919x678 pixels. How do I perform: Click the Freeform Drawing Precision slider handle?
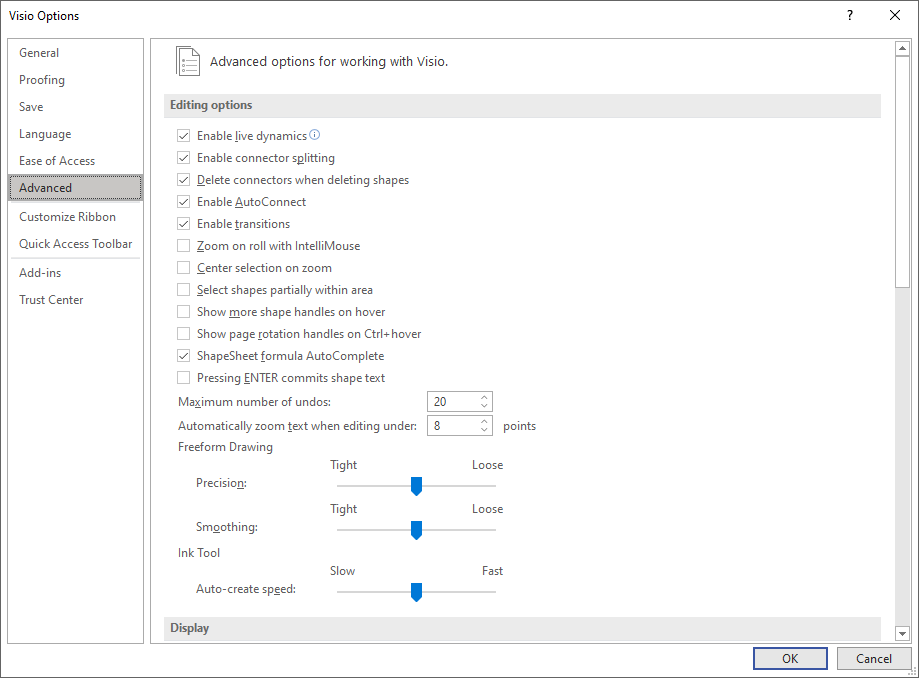tap(416, 486)
